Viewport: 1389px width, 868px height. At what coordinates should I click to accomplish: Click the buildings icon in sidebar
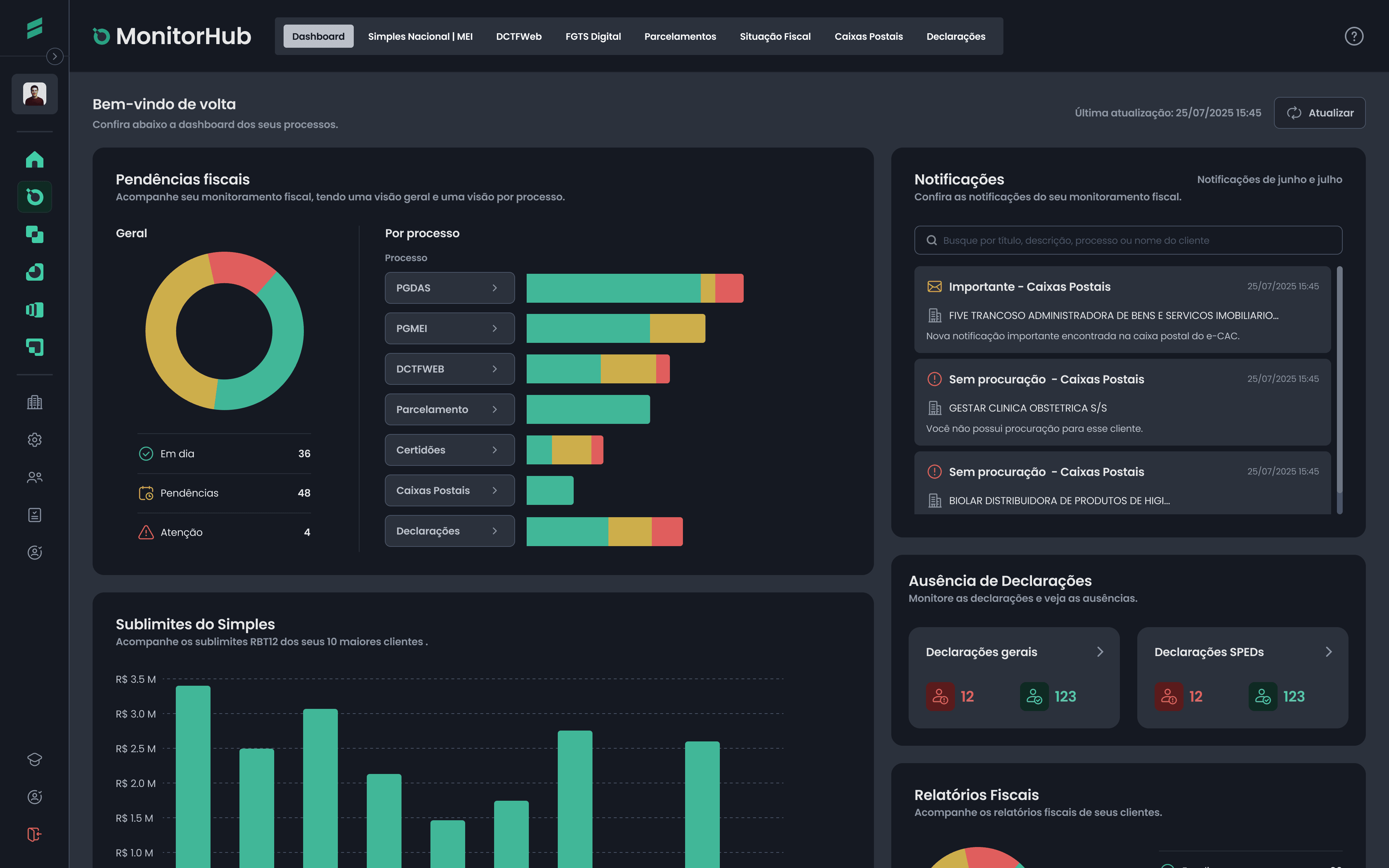34,402
